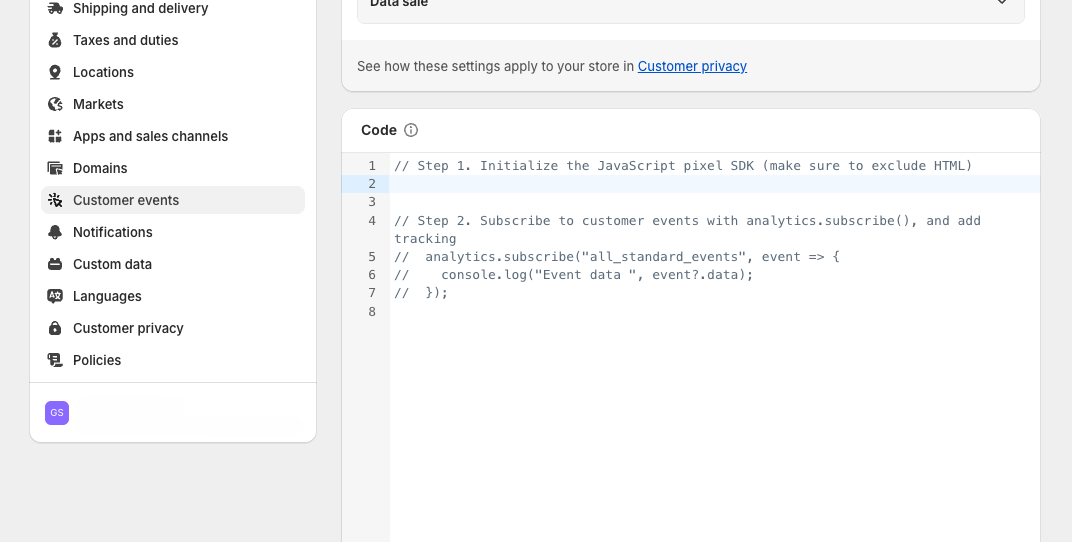Screen dimensions: 1072x542
Task: Click the Markets globe icon
Action: pos(55,105)
